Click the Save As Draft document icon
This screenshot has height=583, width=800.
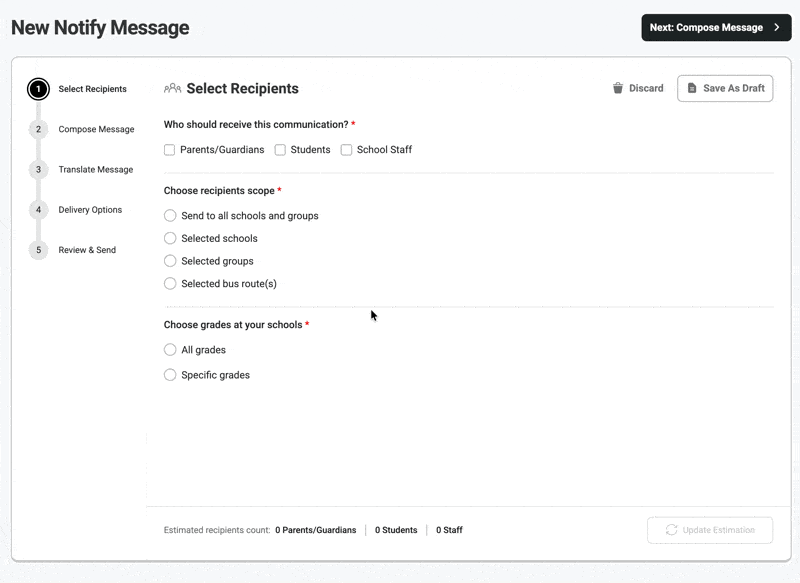(x=692, y=88)
